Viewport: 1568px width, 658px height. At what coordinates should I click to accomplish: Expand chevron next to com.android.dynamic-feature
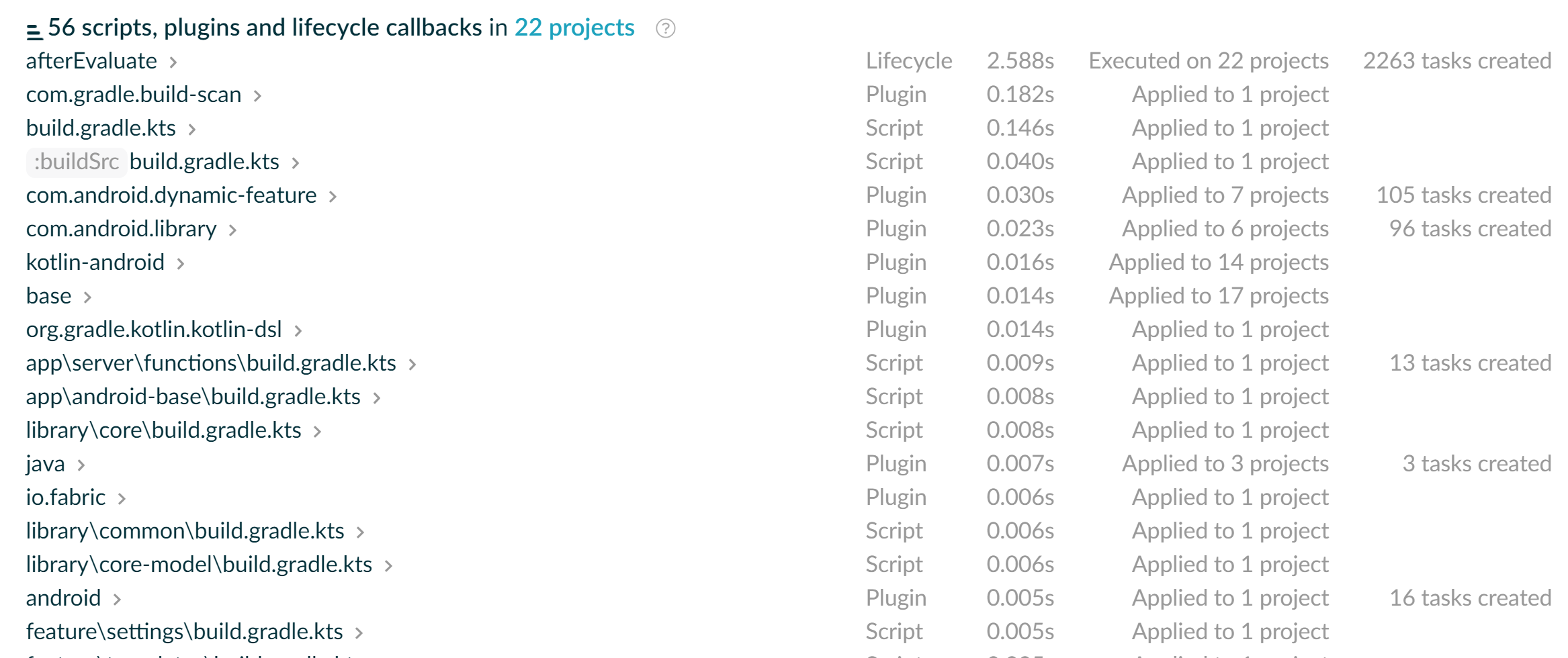tap(333, 197)
